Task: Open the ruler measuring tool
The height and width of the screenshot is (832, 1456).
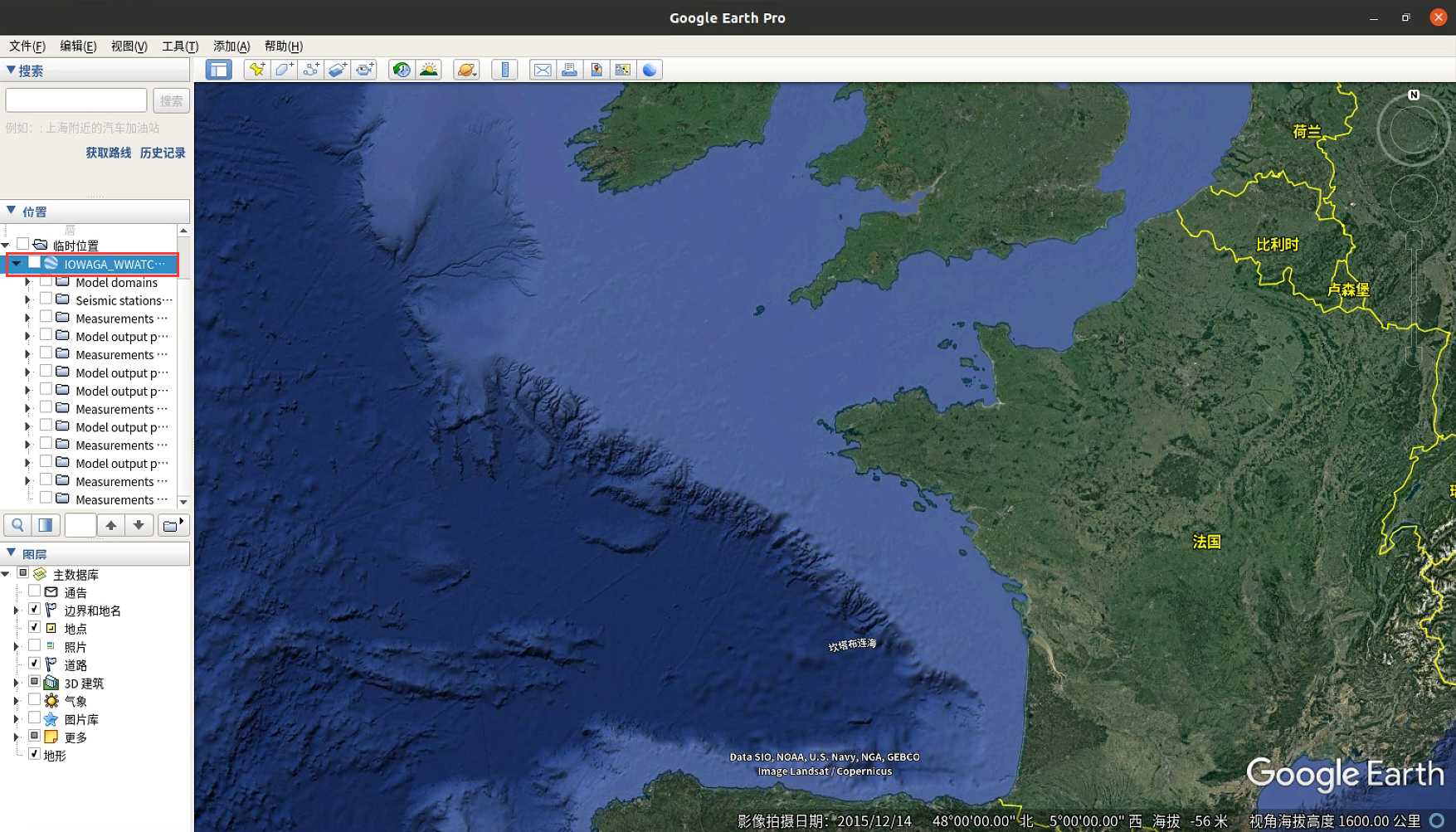Action: [504, 70]
